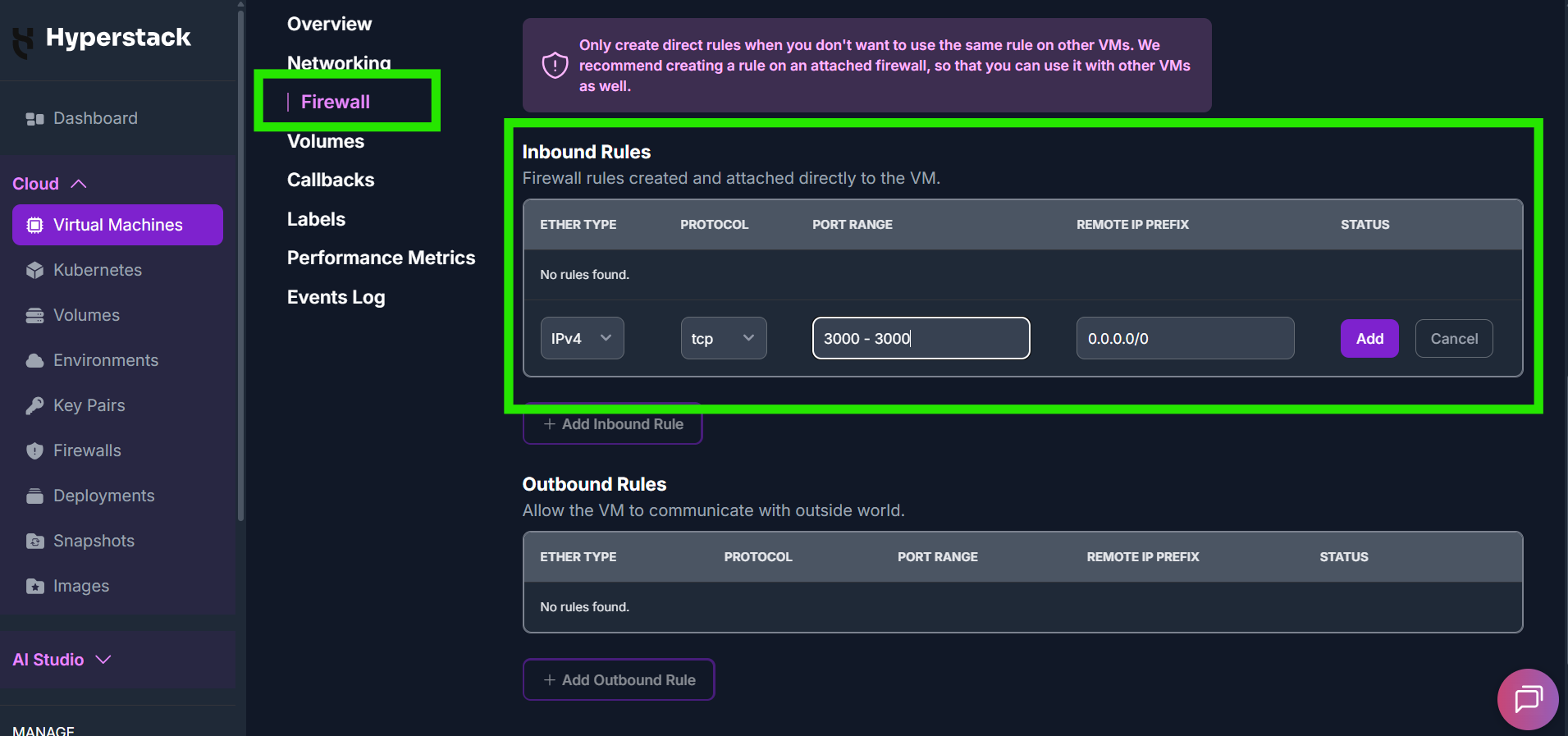This screenshot has width=1568, height=736.
Task: Focus the port range field 3000 - 3000
Action: [921, 338]
